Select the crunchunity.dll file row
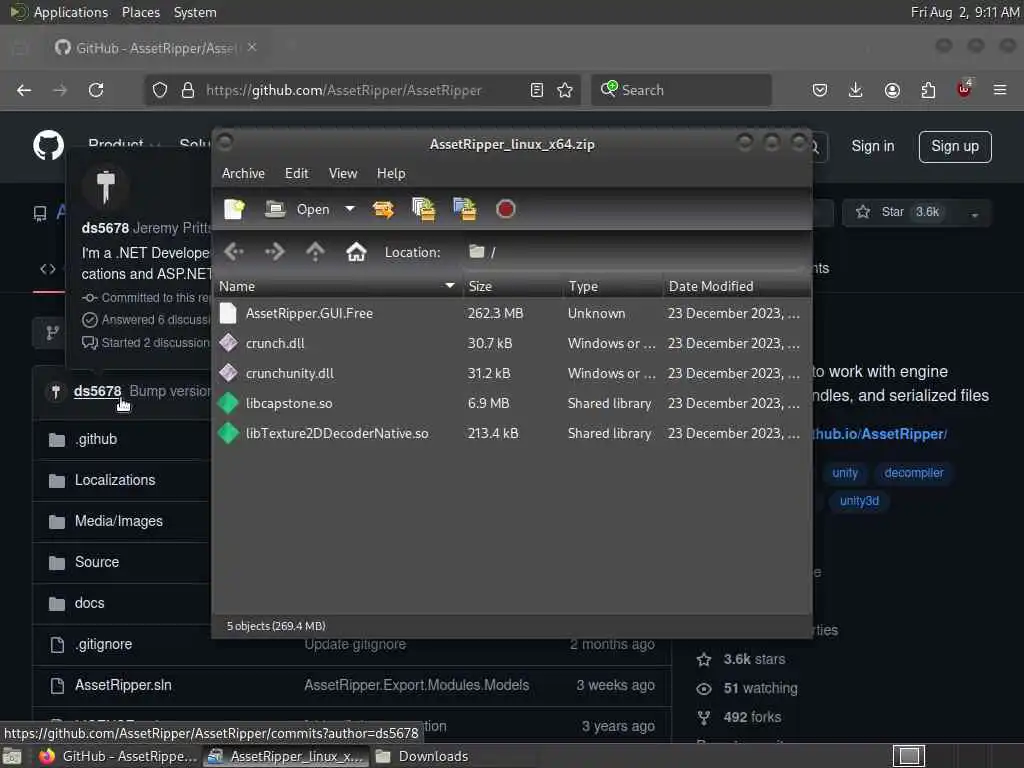Image resolution: width=1024 pixels, height=768 pixels. click(x=512, y=374)
